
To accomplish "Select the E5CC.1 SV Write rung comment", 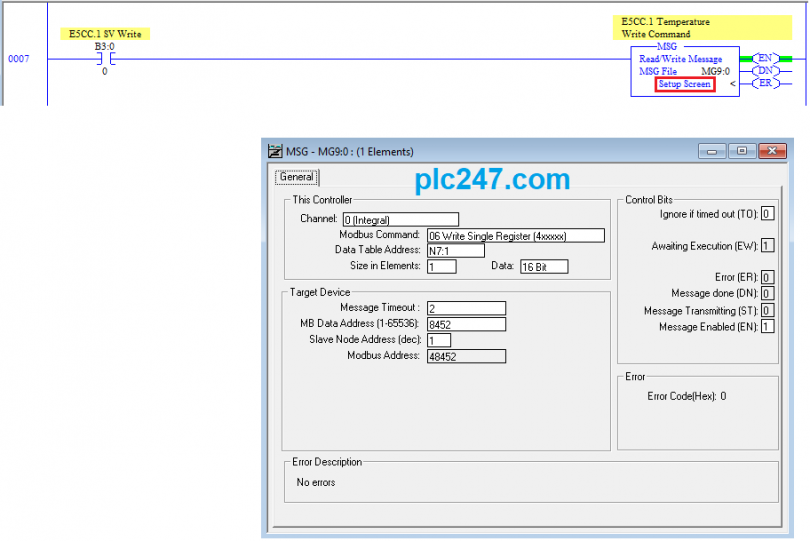I will [105, 34].
